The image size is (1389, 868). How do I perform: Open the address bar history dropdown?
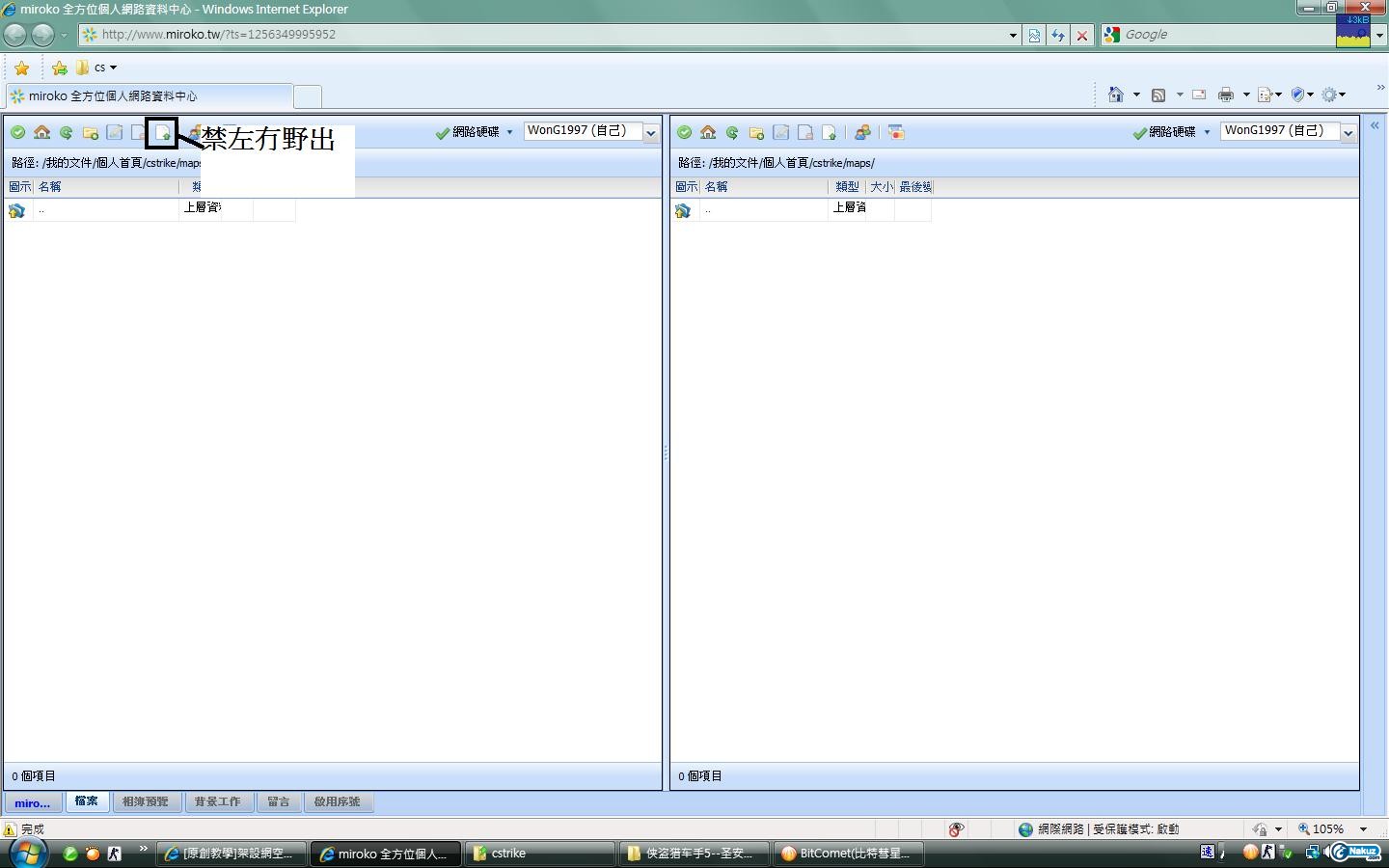(x=1013, y=35)
